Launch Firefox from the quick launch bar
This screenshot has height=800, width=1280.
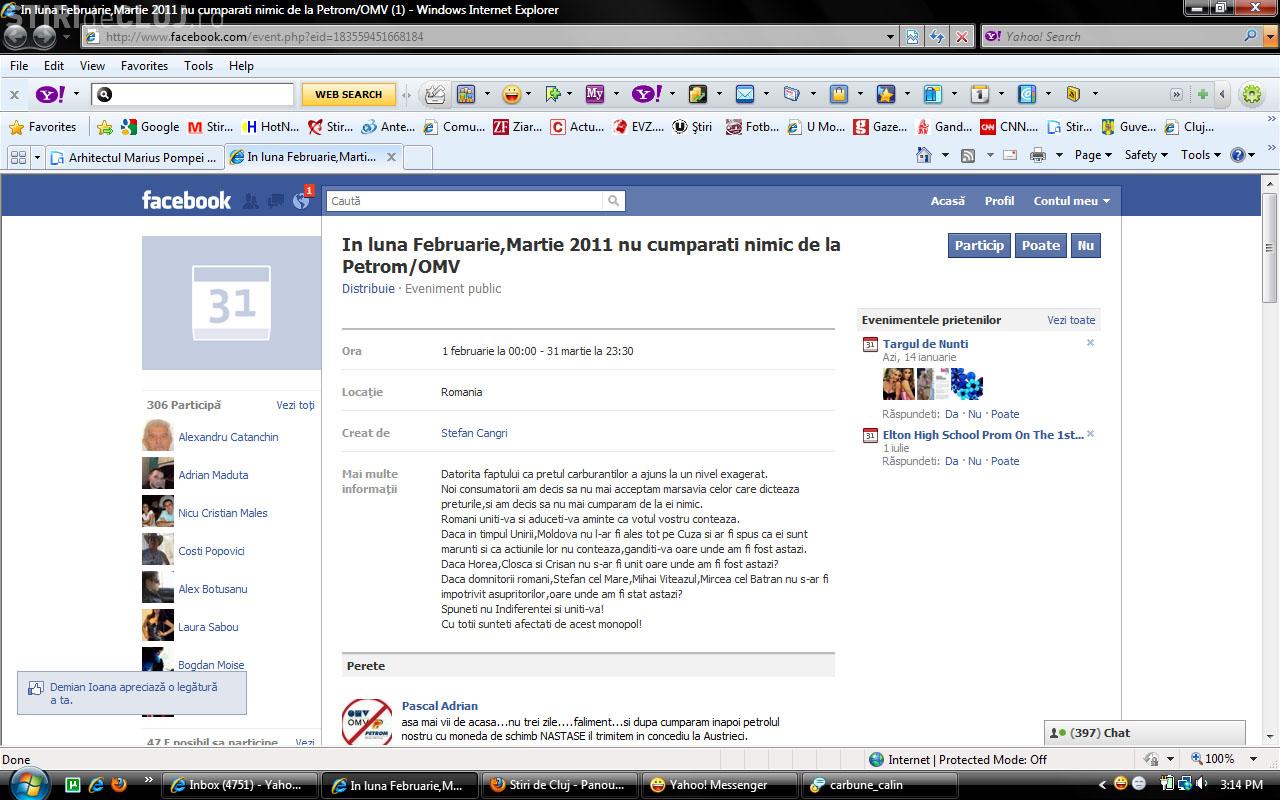coord(119,784)
